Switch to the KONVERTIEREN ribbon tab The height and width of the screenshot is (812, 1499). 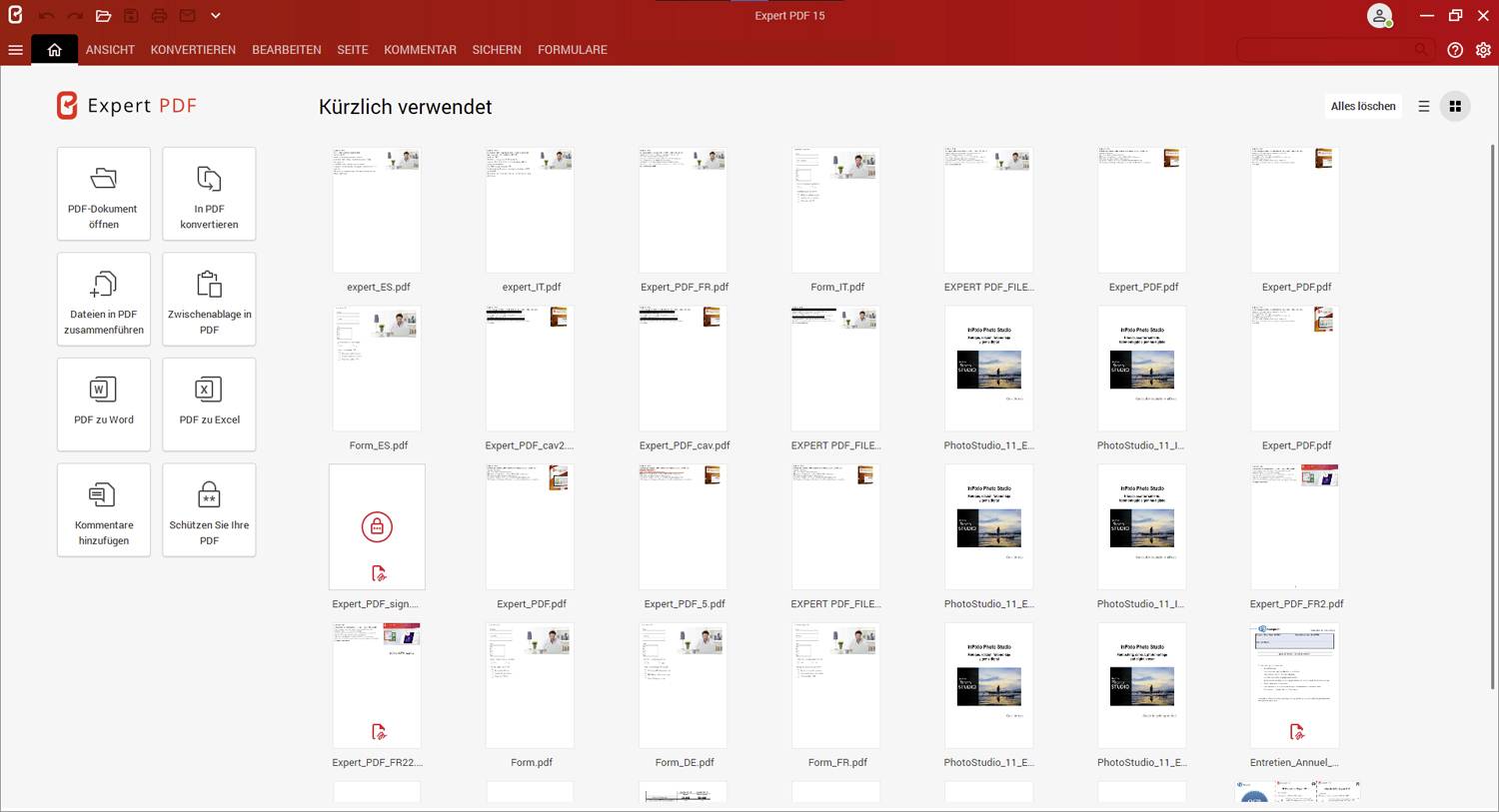coord(193,49)
